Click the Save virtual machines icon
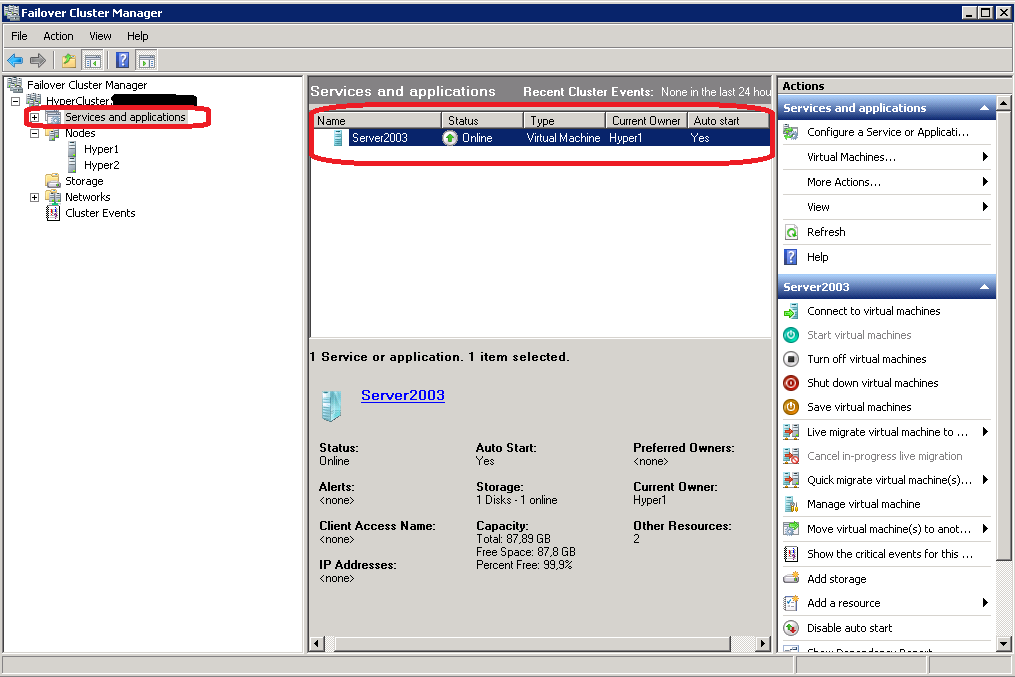The height and width of the screenshot is (677, 1015). coord(791,407)
